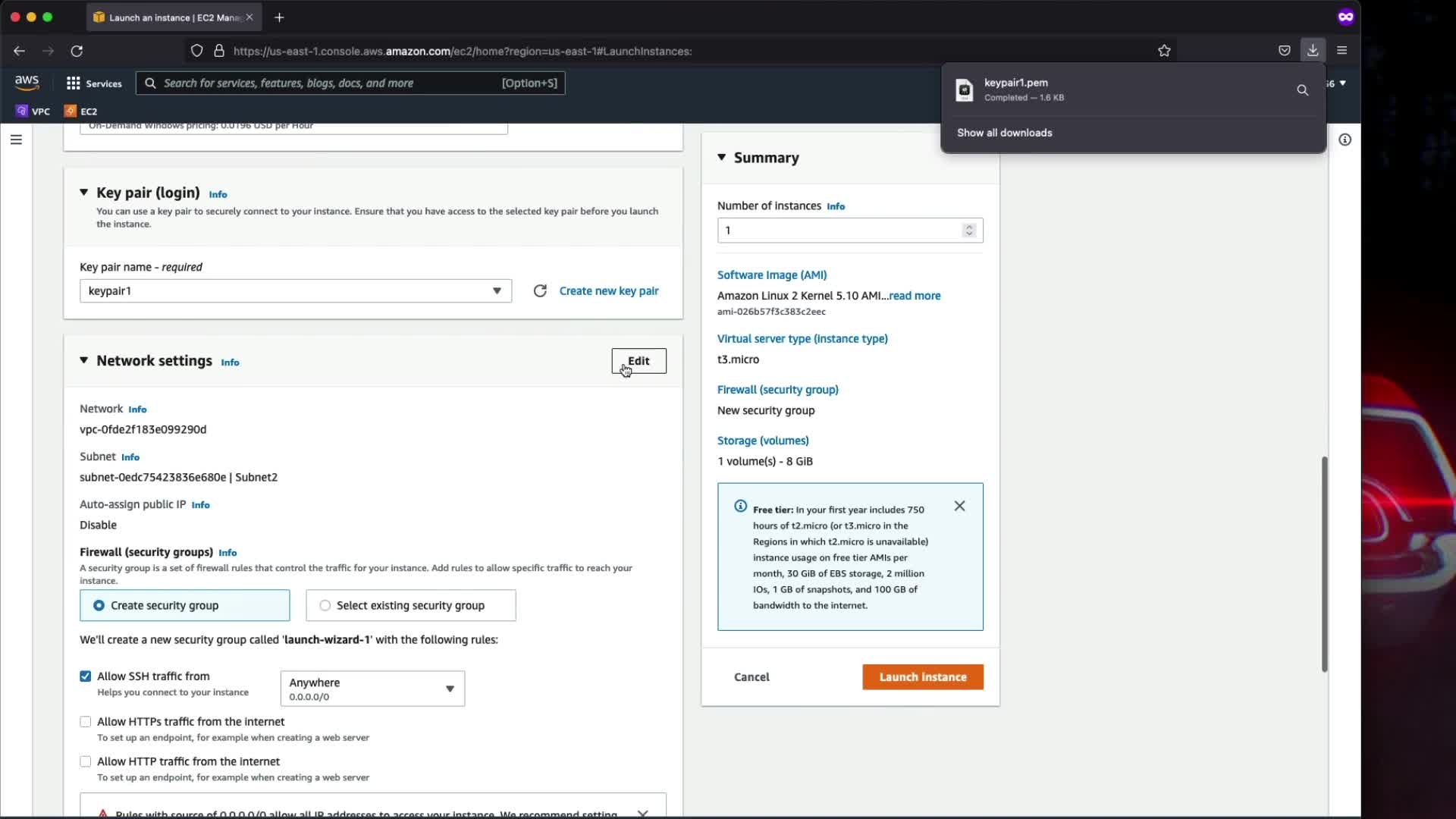1456x819 pixels.
Task: Click the browser downloads icon
Action: pyautogui.click(x=1313, y=51)
